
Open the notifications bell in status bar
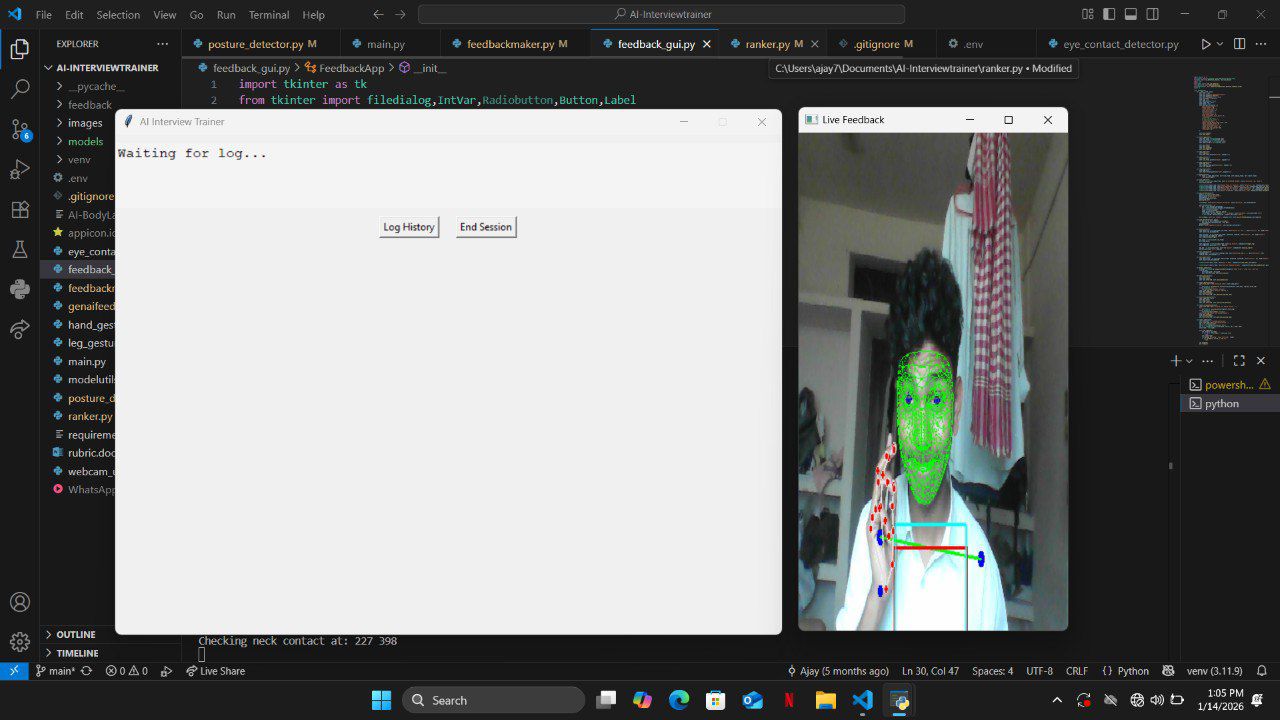[1259, 671]
